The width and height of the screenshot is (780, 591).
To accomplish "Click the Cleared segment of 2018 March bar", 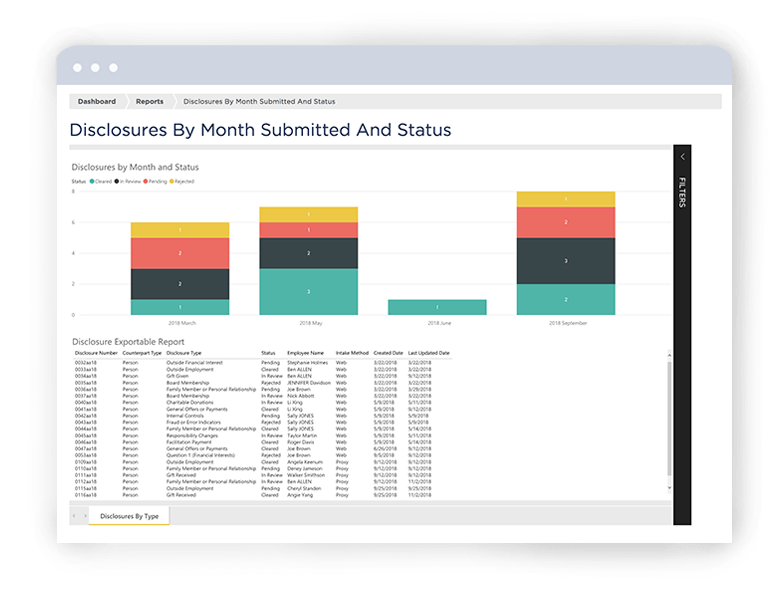I will (x=180, y=307).
